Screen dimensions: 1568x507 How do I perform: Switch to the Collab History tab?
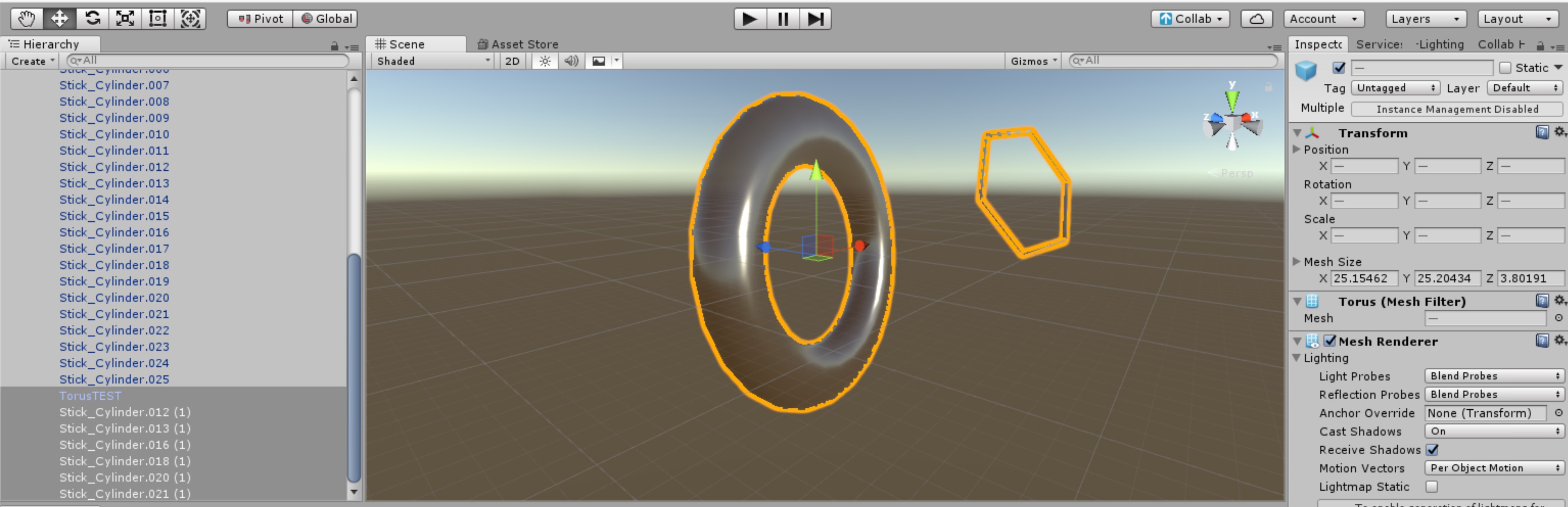click(1501, 44)
